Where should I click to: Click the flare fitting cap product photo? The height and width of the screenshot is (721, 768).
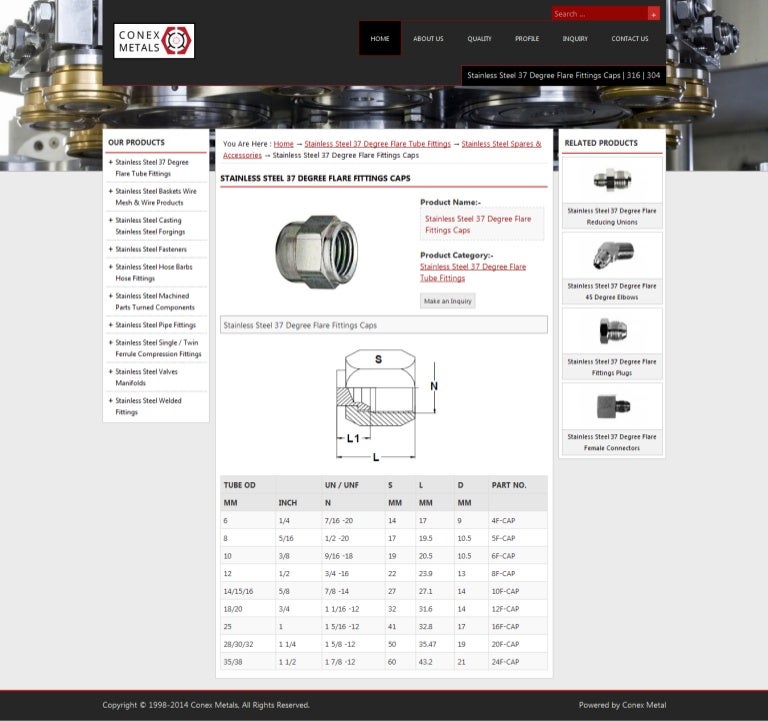(x=316, y=249)
